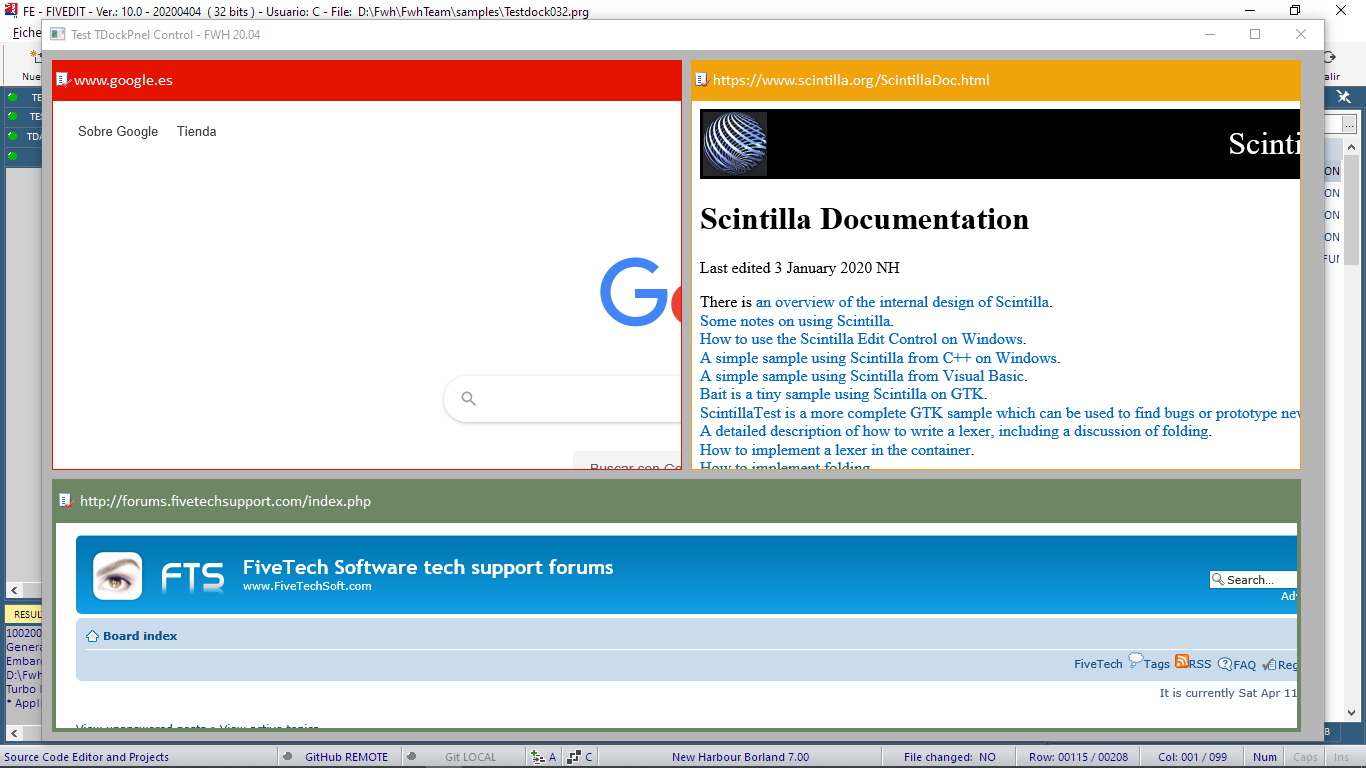Click www.FiveTechSoft.com link in forum banner
The width and height of the screenshot is (1366, 768).
pos(307,586)
